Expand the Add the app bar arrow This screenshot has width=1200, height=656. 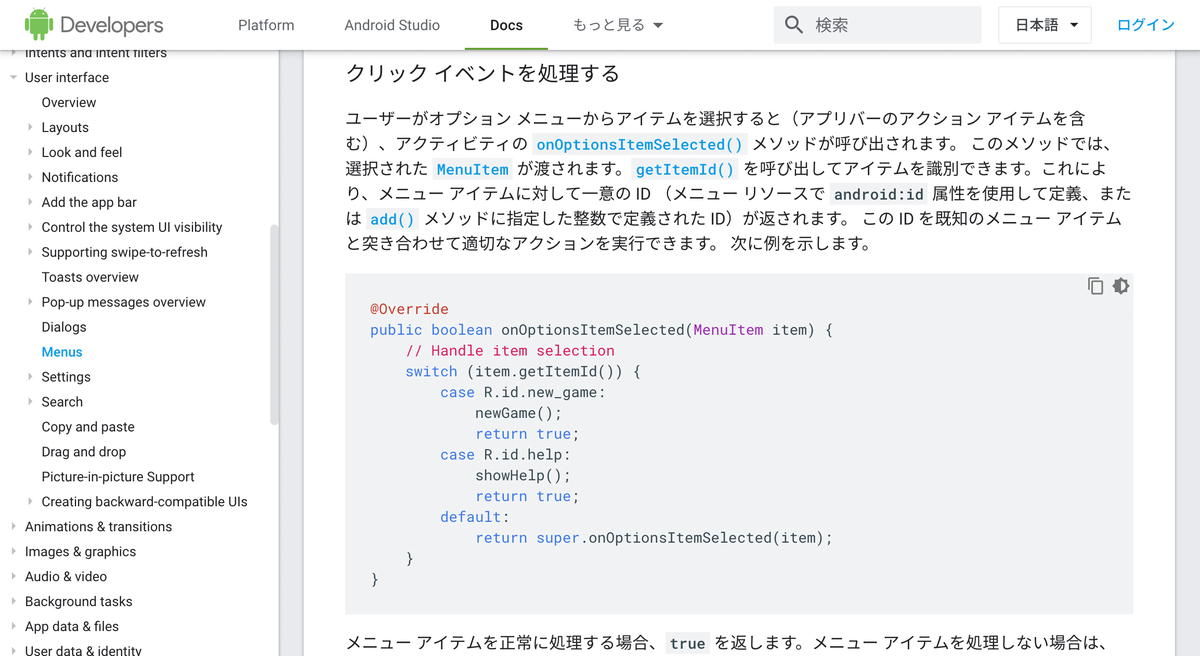click(x=30, y=202)
